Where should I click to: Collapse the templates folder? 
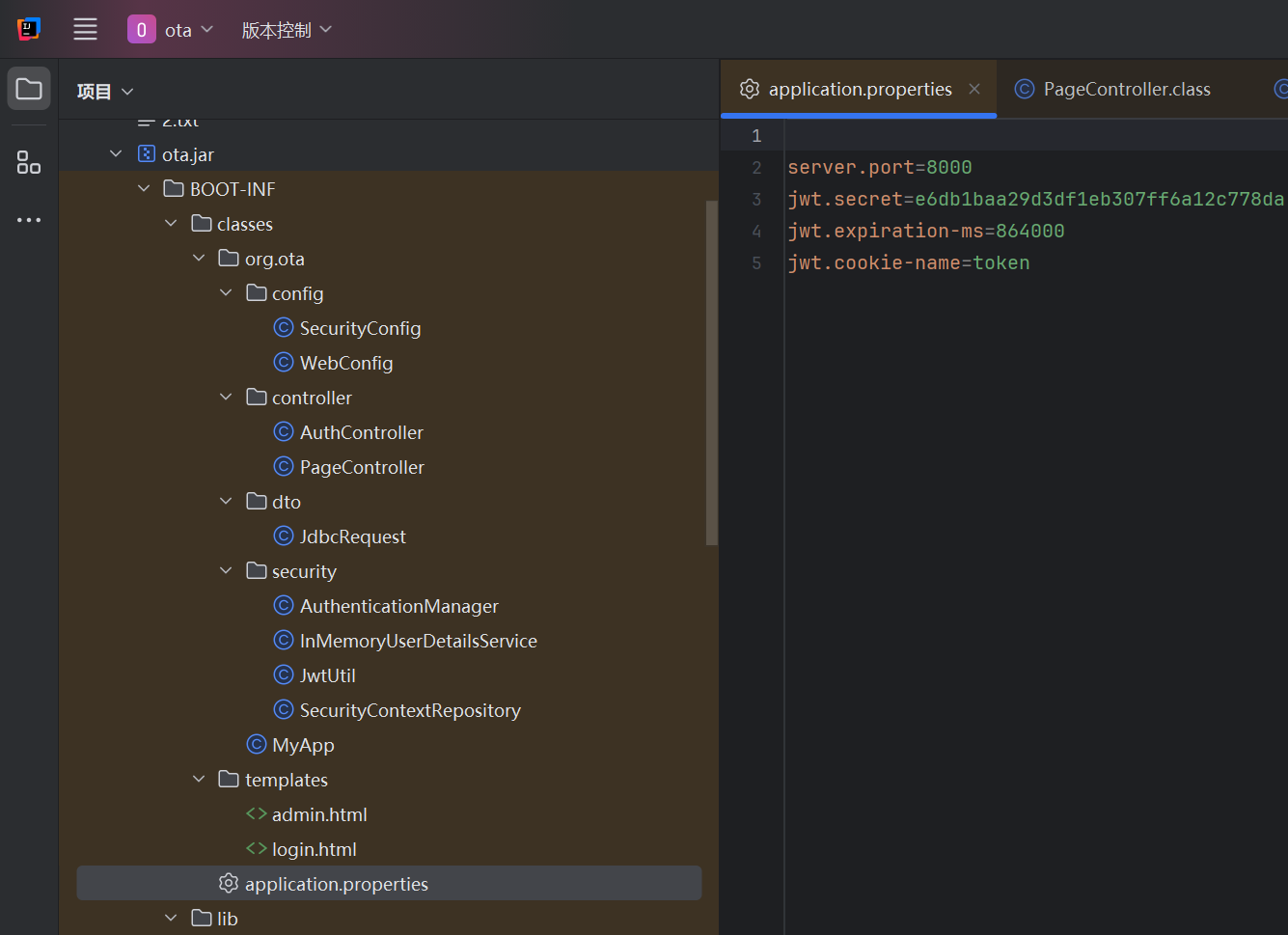[199, 780]
